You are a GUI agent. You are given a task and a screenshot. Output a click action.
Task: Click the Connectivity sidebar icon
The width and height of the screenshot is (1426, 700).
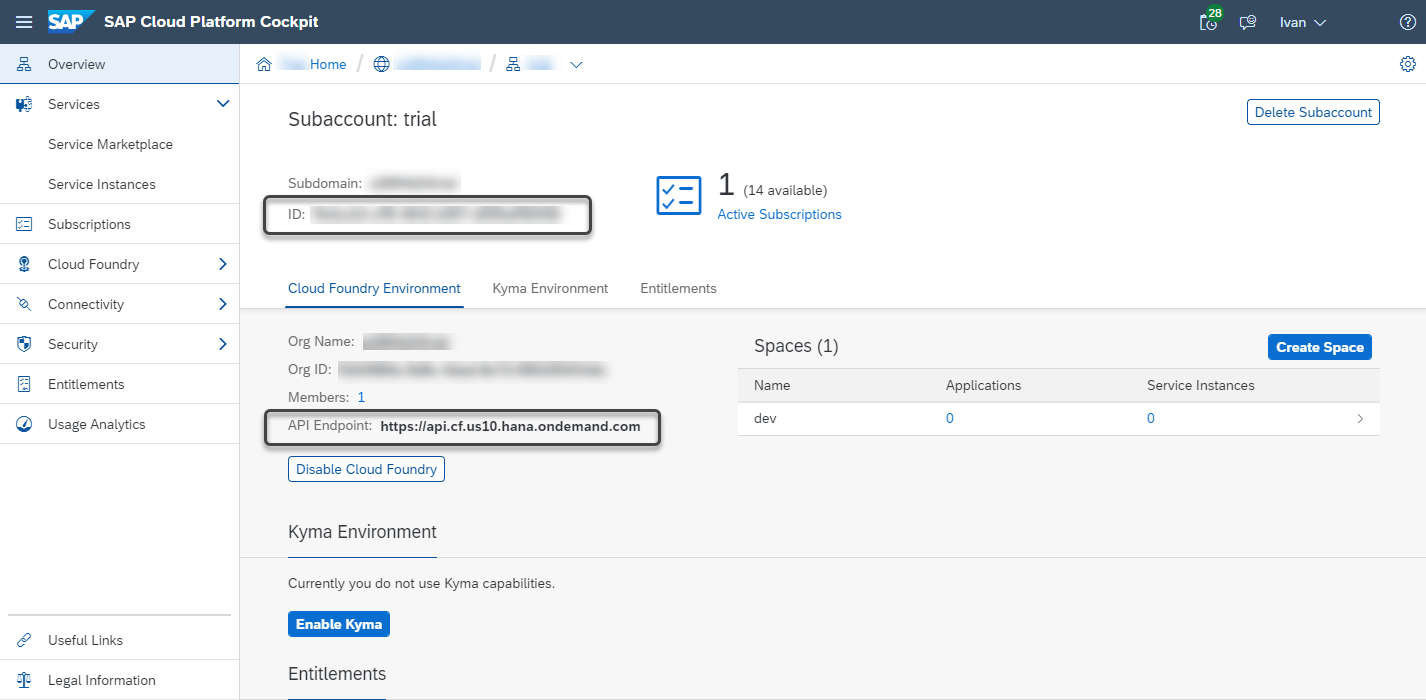coord(25,304)
